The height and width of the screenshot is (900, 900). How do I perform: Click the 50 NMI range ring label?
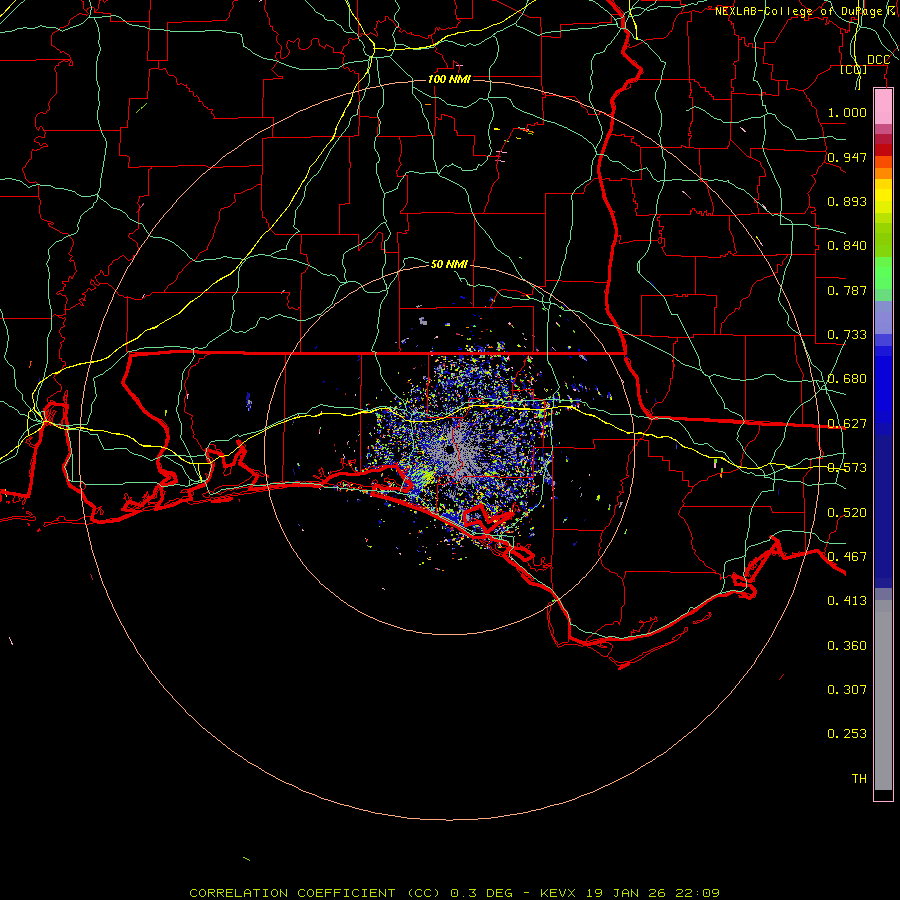click(x=449, y=264)
